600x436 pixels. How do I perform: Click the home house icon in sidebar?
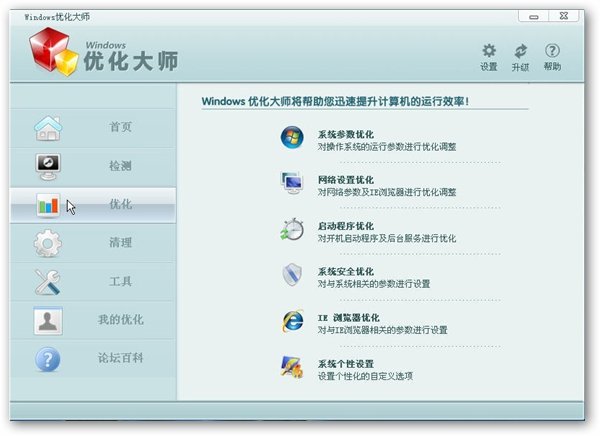point(48,128)
